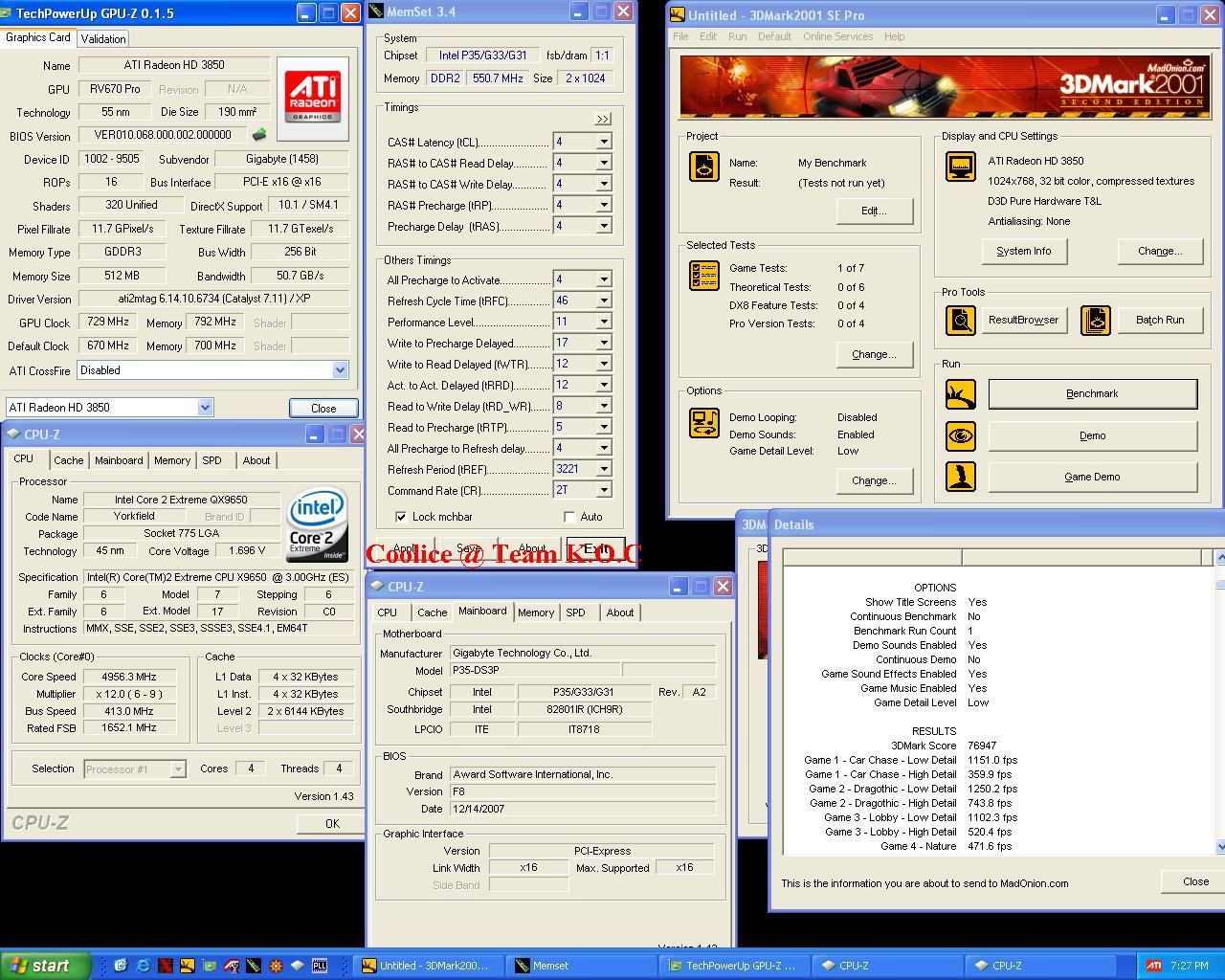Click the 3DMark2001 window title icon
Image resolution: width=1225 pixels, height=980 pixels.
678,14
